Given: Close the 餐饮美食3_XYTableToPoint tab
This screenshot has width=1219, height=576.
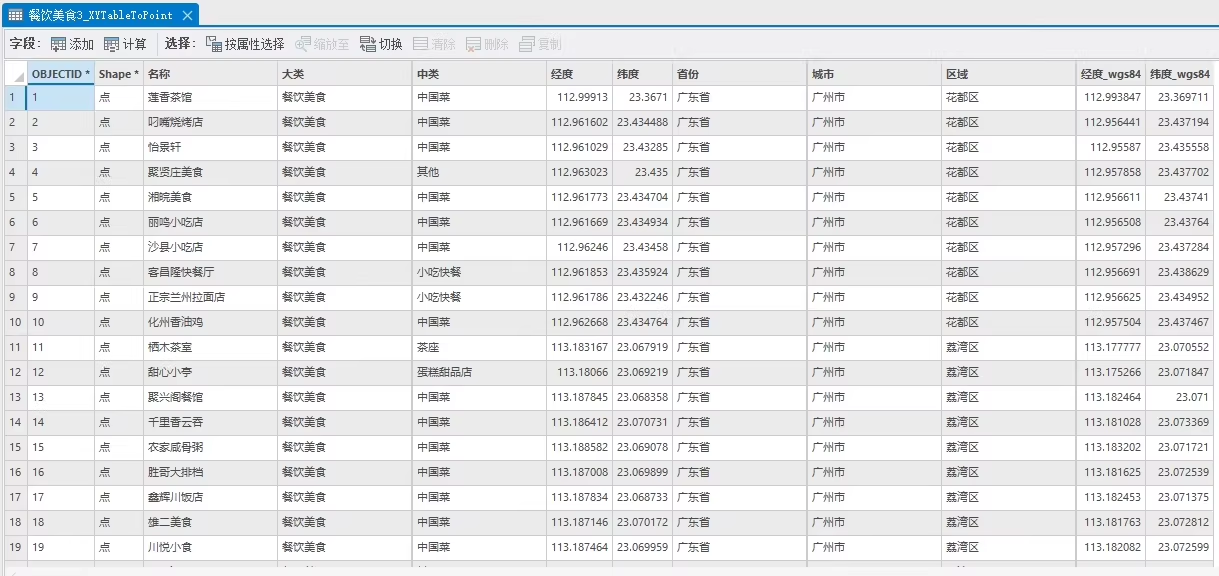Looking at the screenshot, I should click(187, 16).
